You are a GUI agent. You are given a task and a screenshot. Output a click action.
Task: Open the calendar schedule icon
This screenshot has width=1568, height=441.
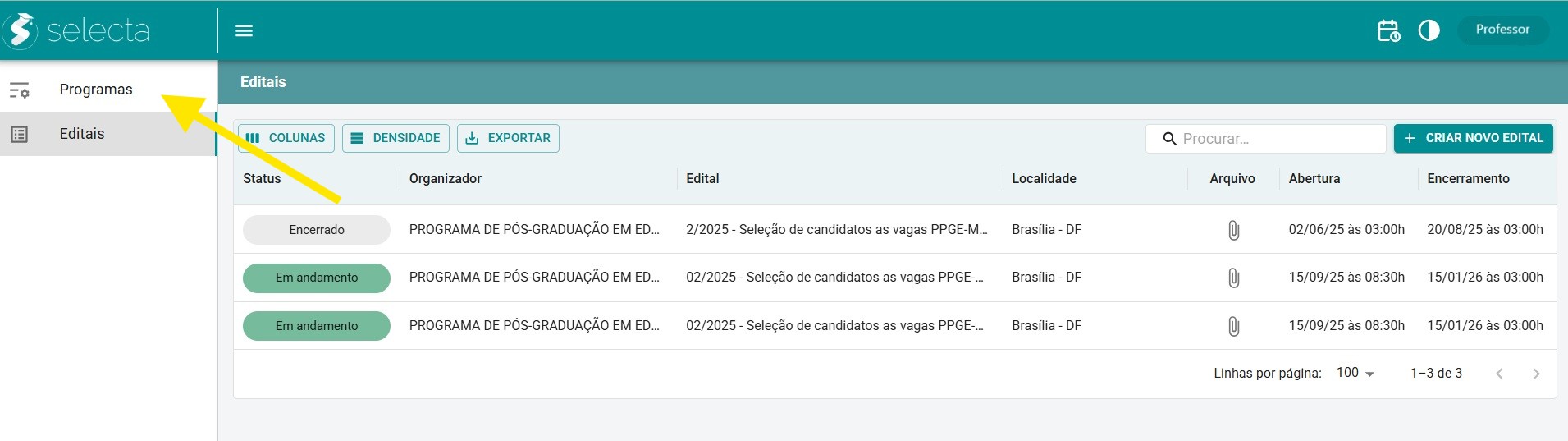(1388, 31)
